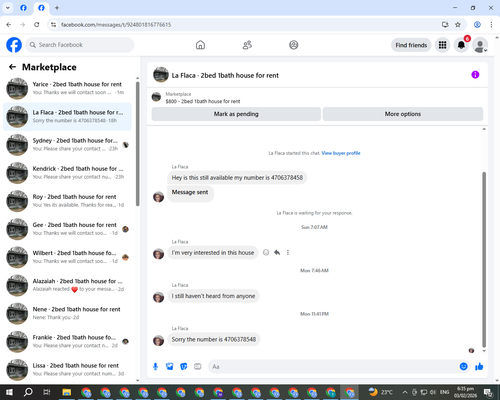Open Windows Start menu
500x400 pixels.
[x=9, y=392]
